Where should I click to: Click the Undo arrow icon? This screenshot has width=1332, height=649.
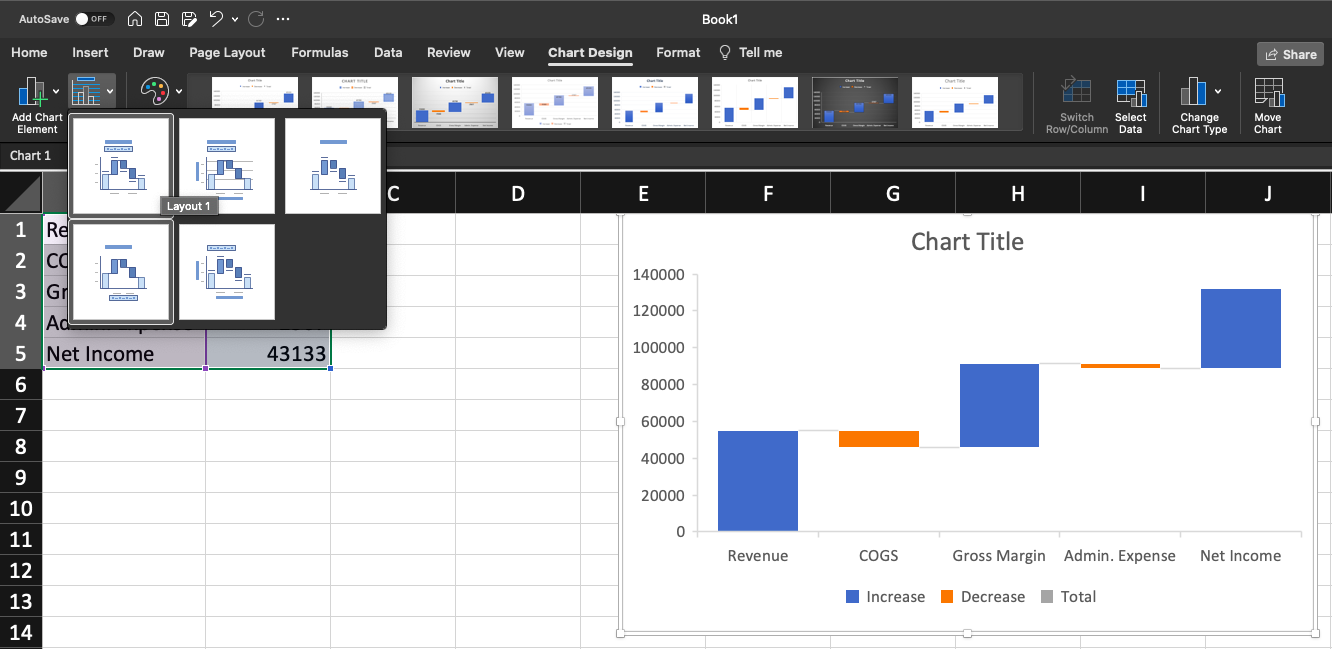tap(215, 19)
